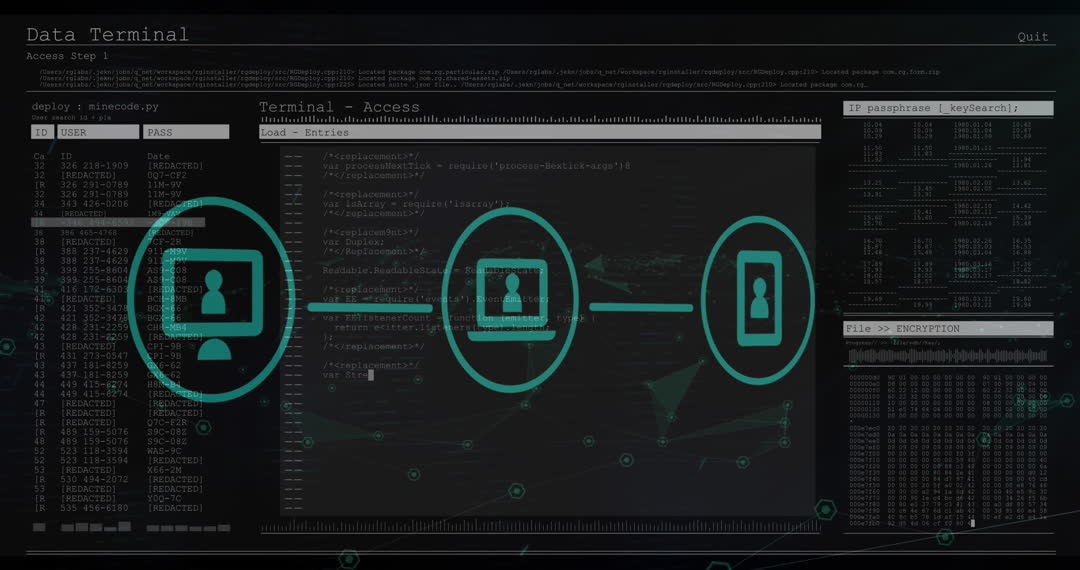Viewport: 1080px width, 570px height.
Task: Click the audio waveform under File ENCRYPTION
Action: pyautogui.click(x=947, y=356)
